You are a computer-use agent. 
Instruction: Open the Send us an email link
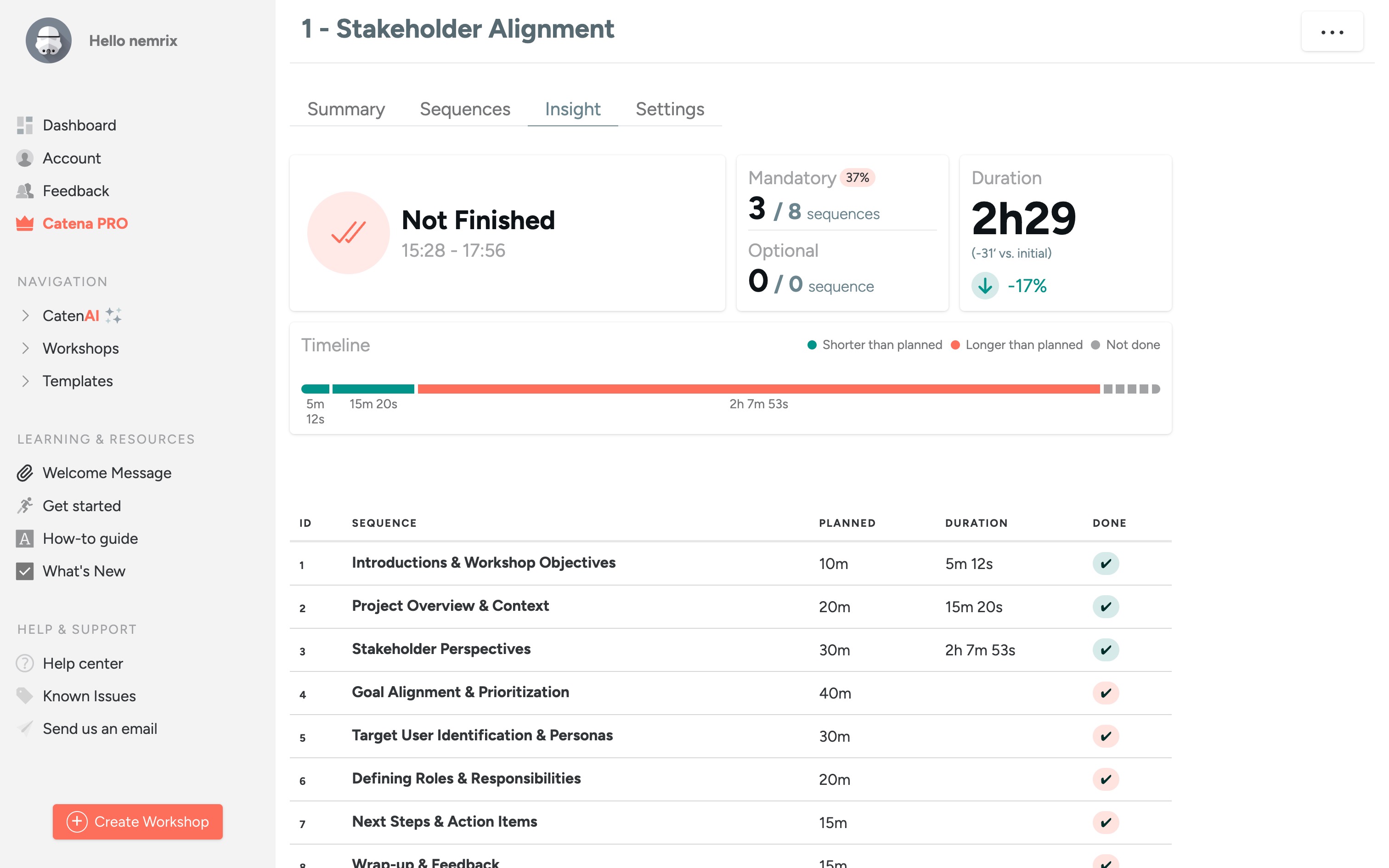point(100,728)
